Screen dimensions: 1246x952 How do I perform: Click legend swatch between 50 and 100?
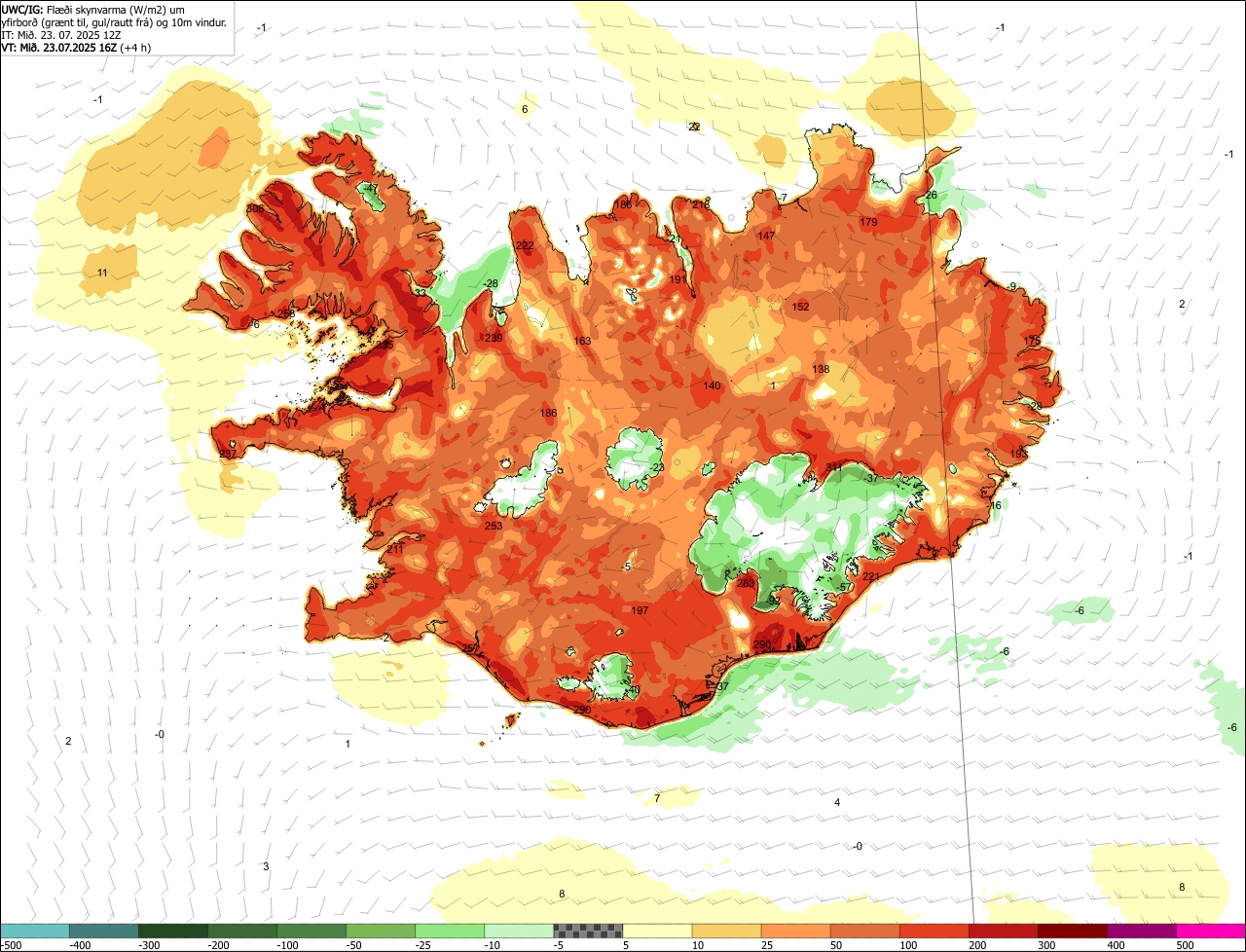tap(864, 931)
